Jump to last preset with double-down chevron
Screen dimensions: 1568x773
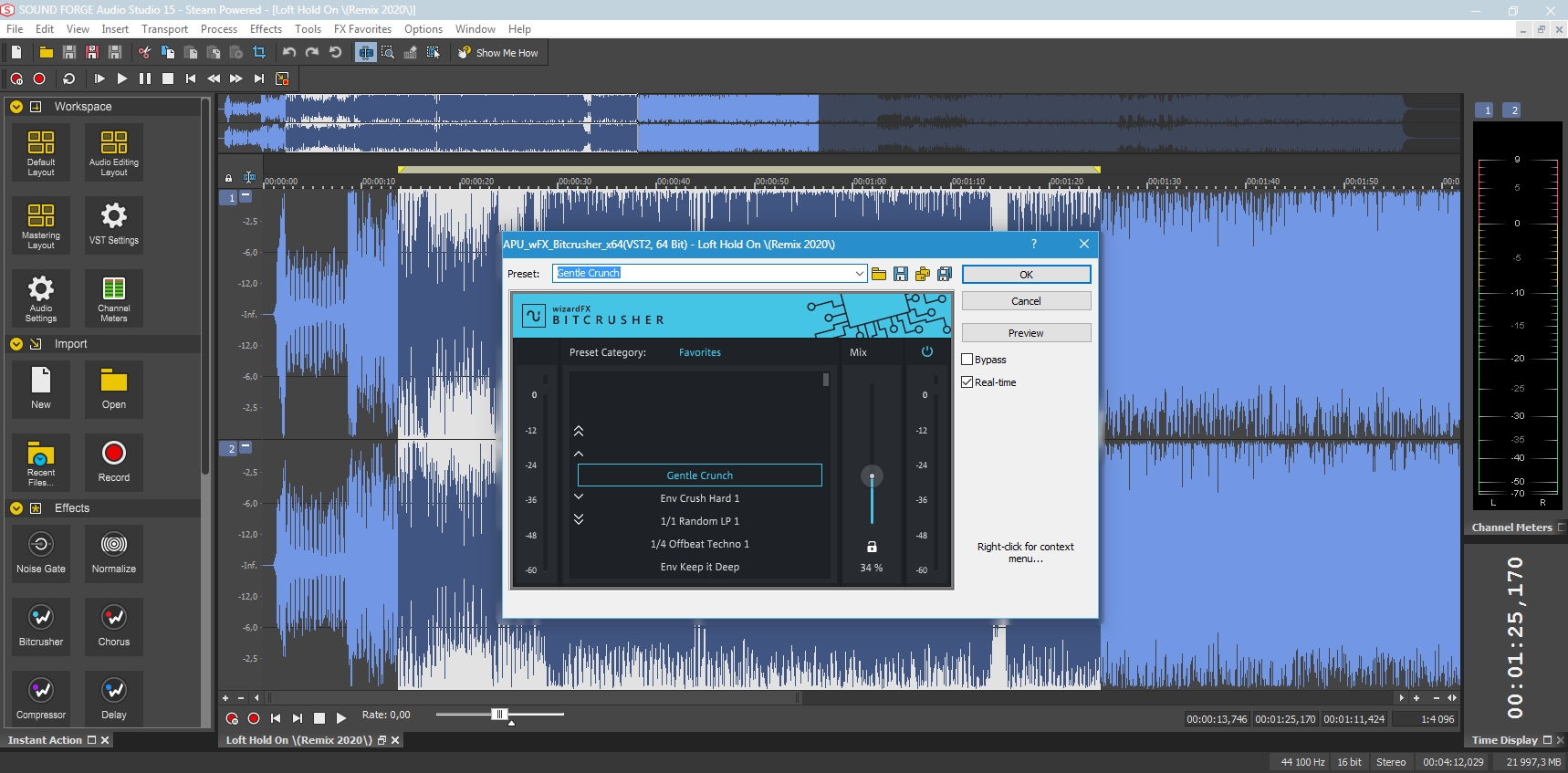[x=579, y=518]
